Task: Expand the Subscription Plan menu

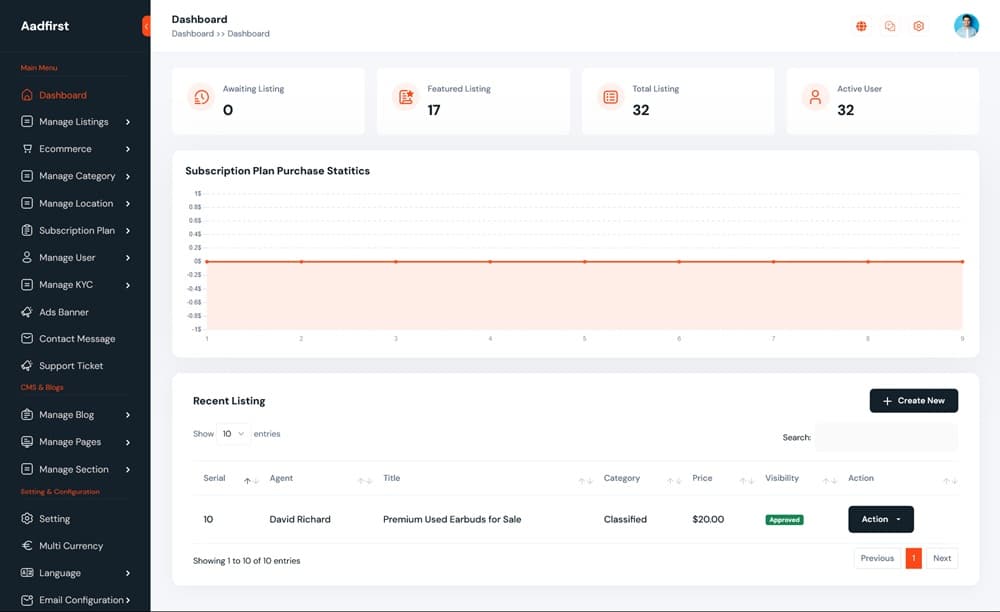Action: [76, 230]
